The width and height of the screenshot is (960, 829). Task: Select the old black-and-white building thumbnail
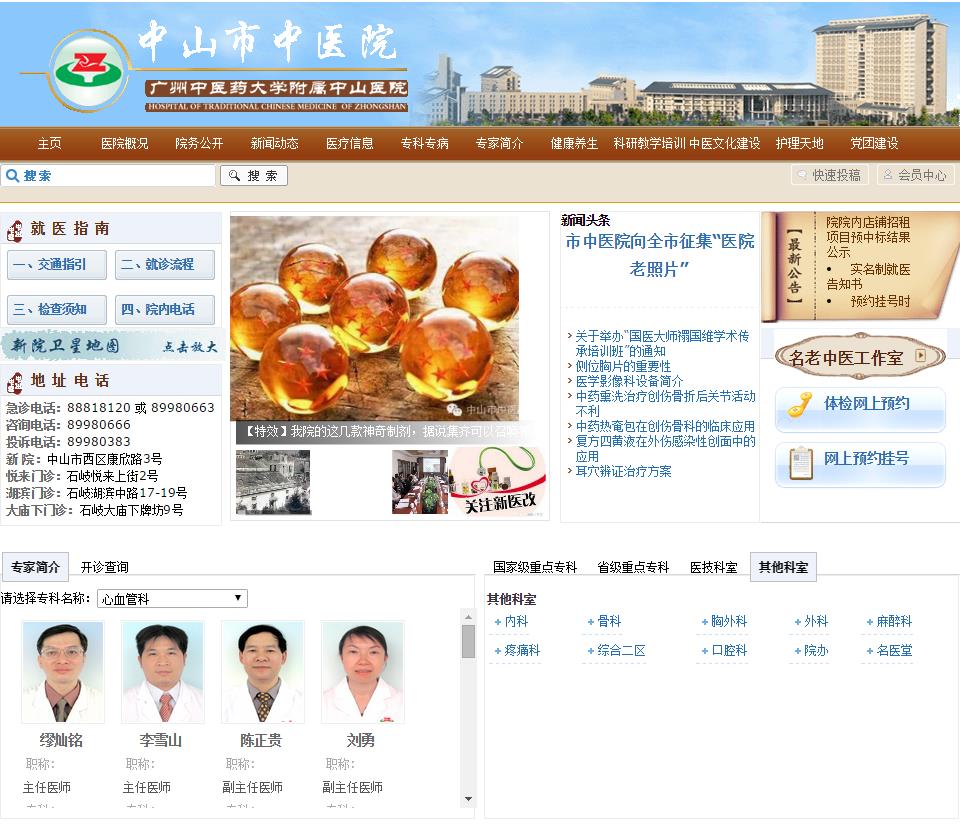coord(273,482)
